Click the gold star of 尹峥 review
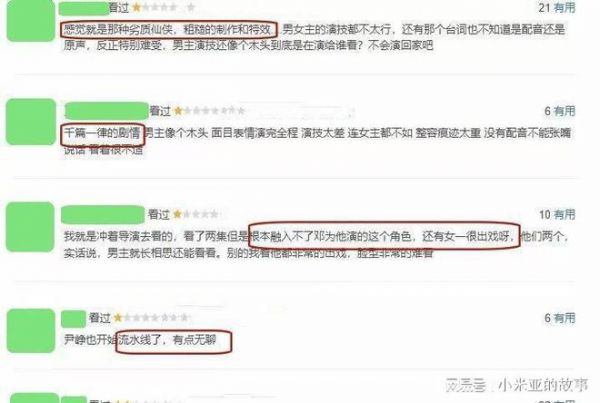 click(118, 317)
